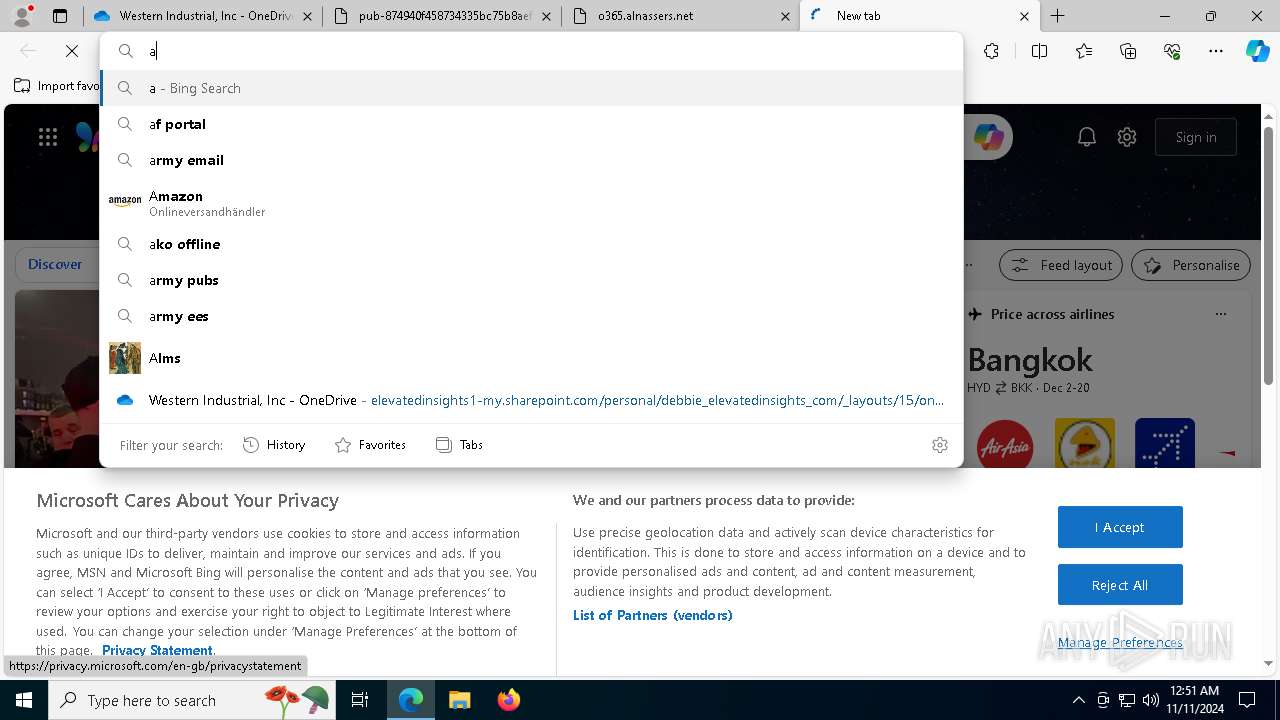Open the Manage Preferences link

pyautogui.click(x=1120, y=642)
